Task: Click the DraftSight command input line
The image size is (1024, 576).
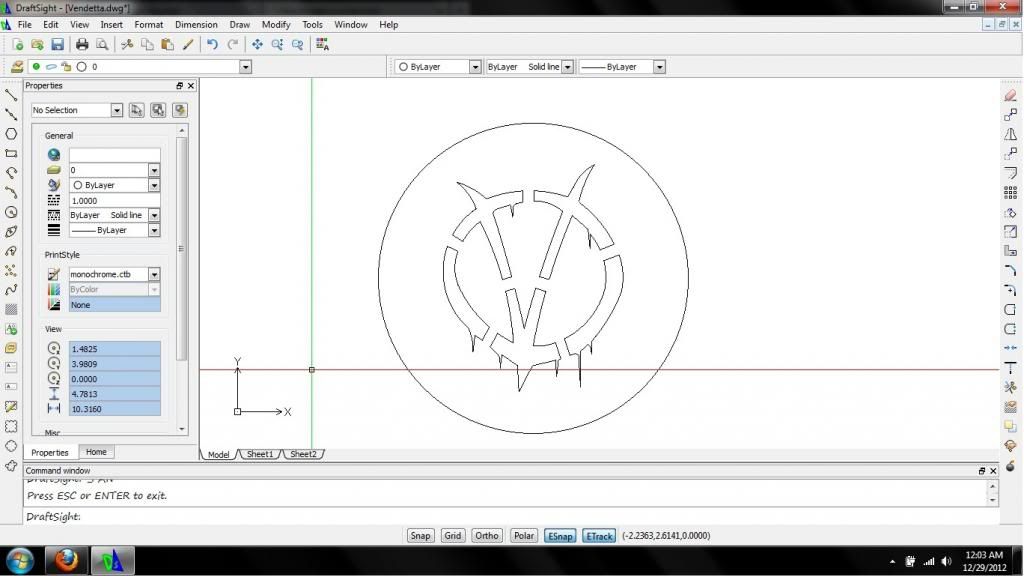Action: (x=512, y=516)
